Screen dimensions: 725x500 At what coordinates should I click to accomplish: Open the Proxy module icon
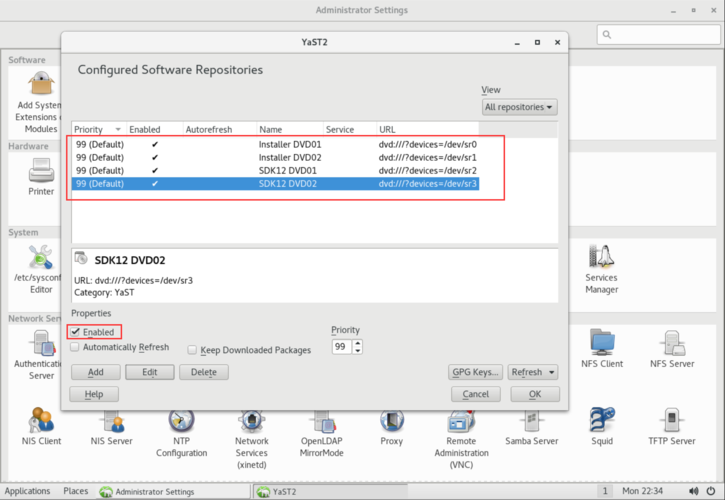(x=392, y=422)
